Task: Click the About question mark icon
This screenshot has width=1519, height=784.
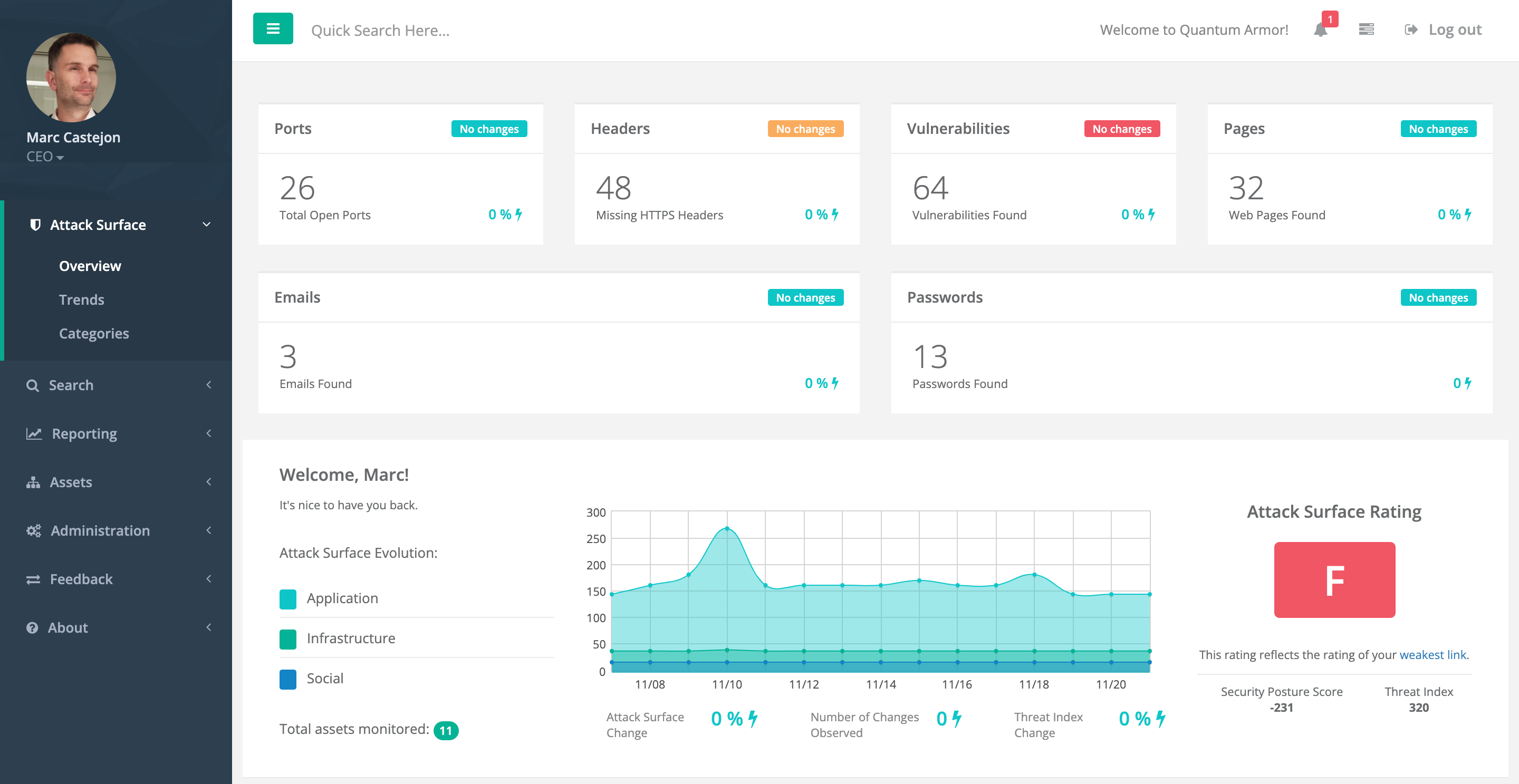Action: click(x=32, y=627)
